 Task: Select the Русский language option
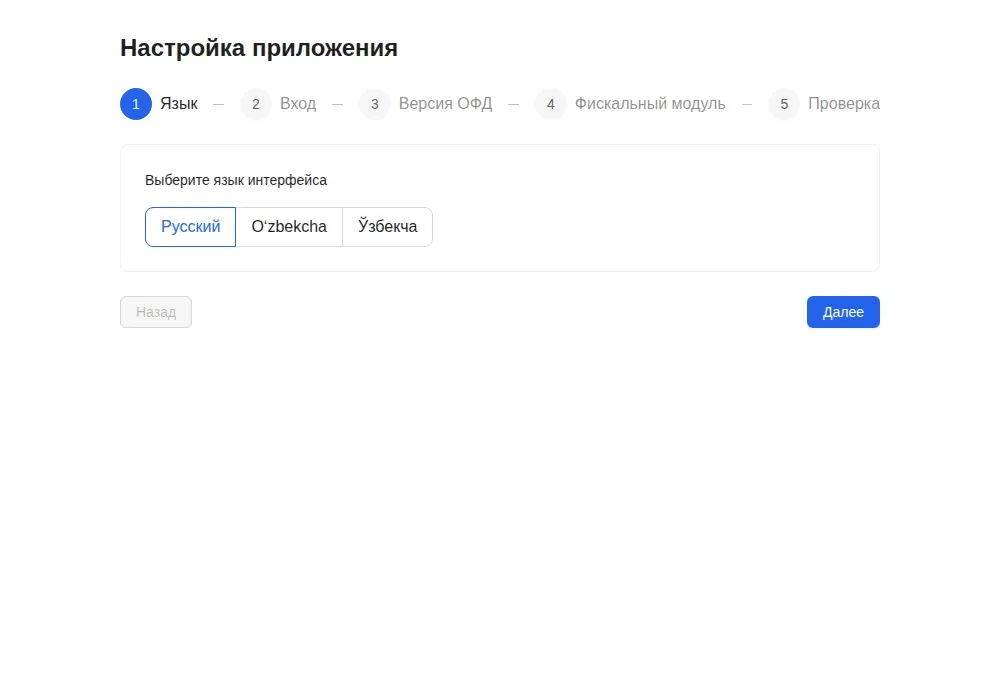[190, 226]
